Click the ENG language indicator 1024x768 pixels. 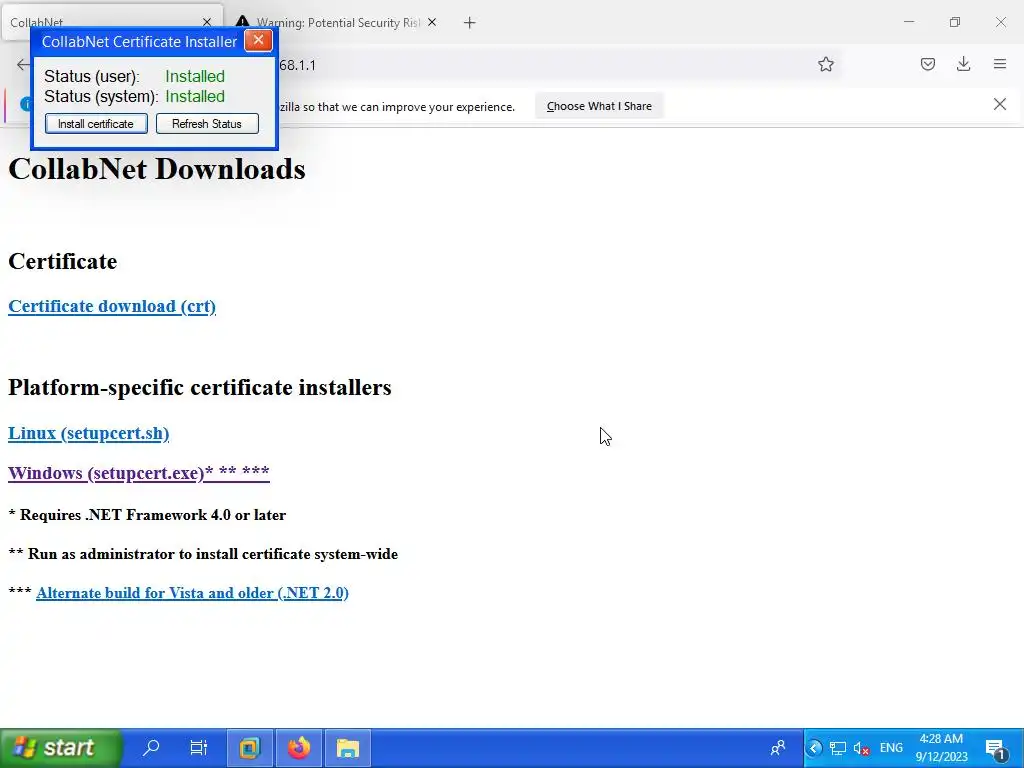(891, 748)
